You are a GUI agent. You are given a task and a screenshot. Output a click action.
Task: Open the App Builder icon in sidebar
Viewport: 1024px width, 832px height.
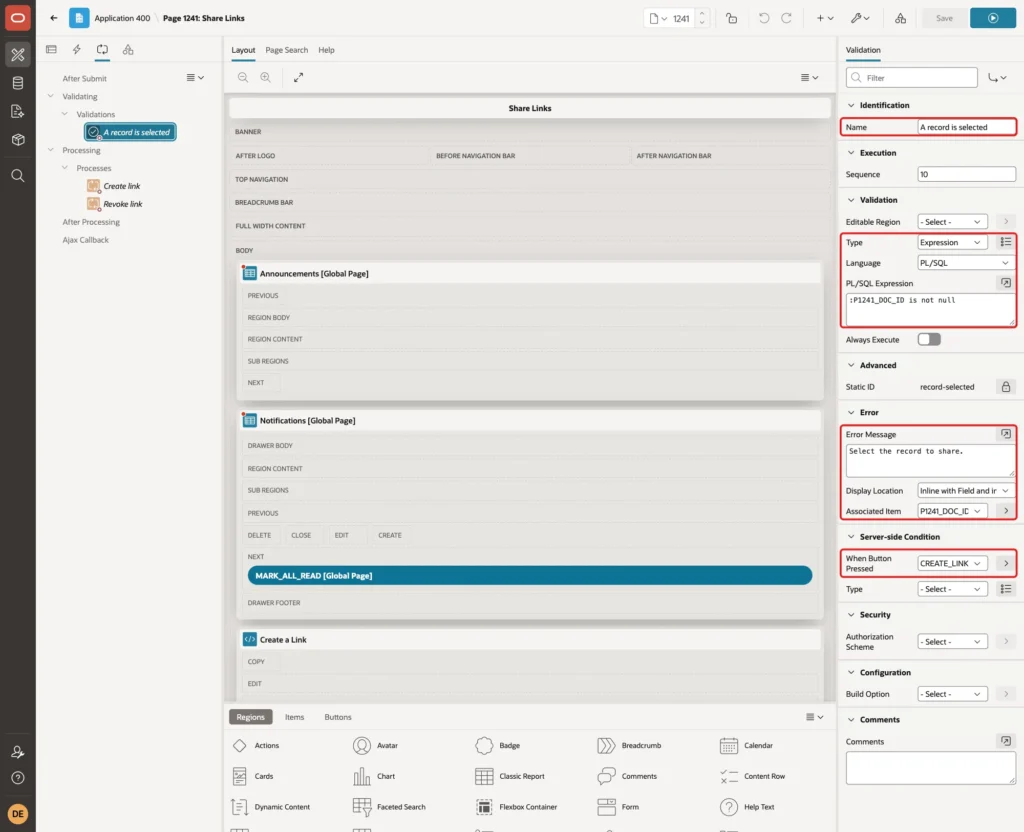(18, 54)
